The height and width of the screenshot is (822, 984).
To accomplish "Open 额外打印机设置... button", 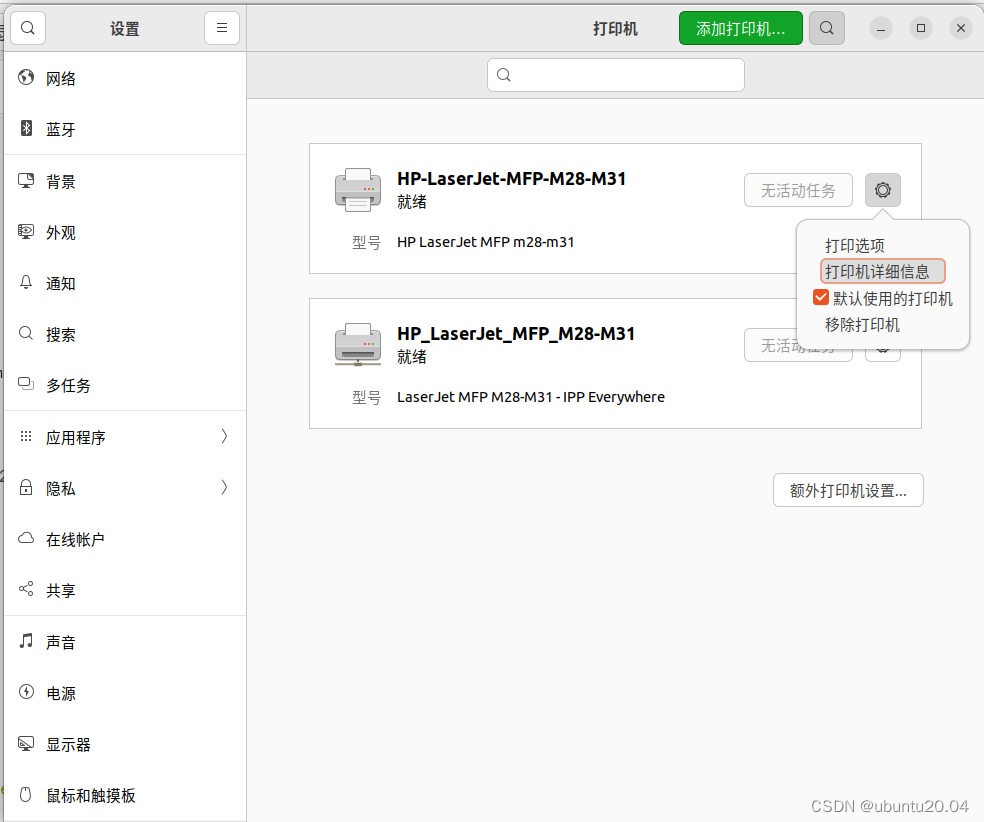I will pos(848,490).
